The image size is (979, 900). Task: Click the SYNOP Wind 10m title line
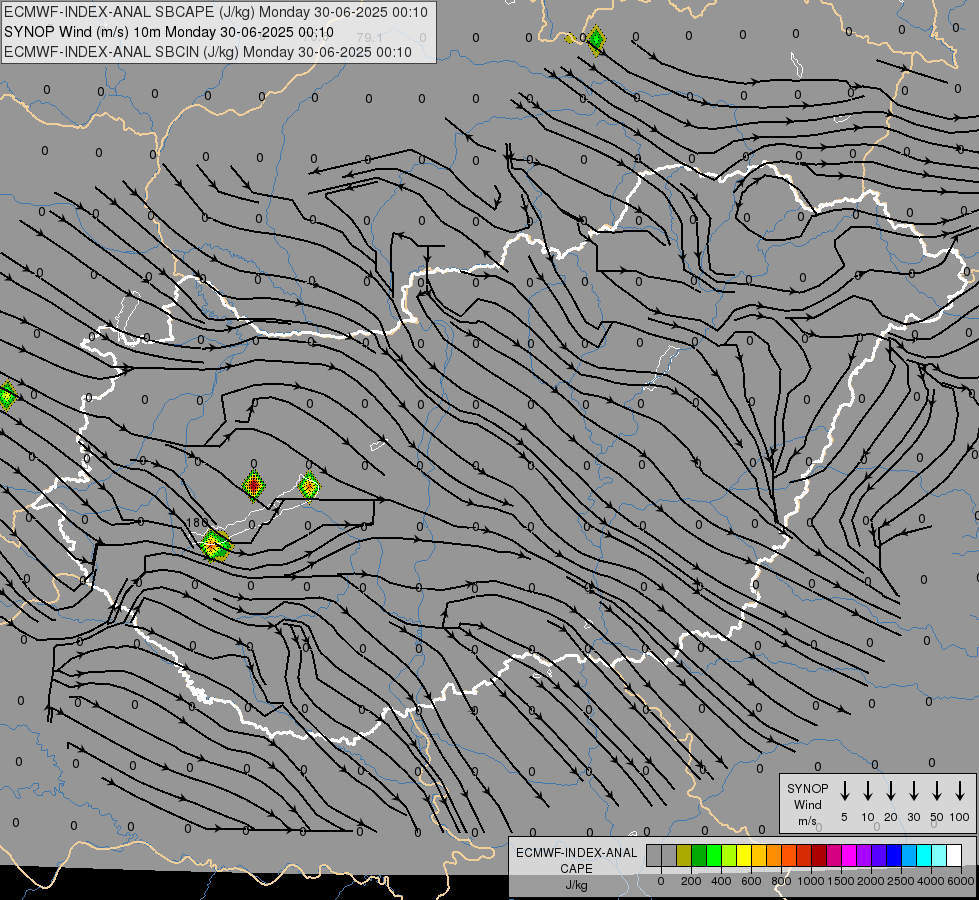(x=169, y=32)
